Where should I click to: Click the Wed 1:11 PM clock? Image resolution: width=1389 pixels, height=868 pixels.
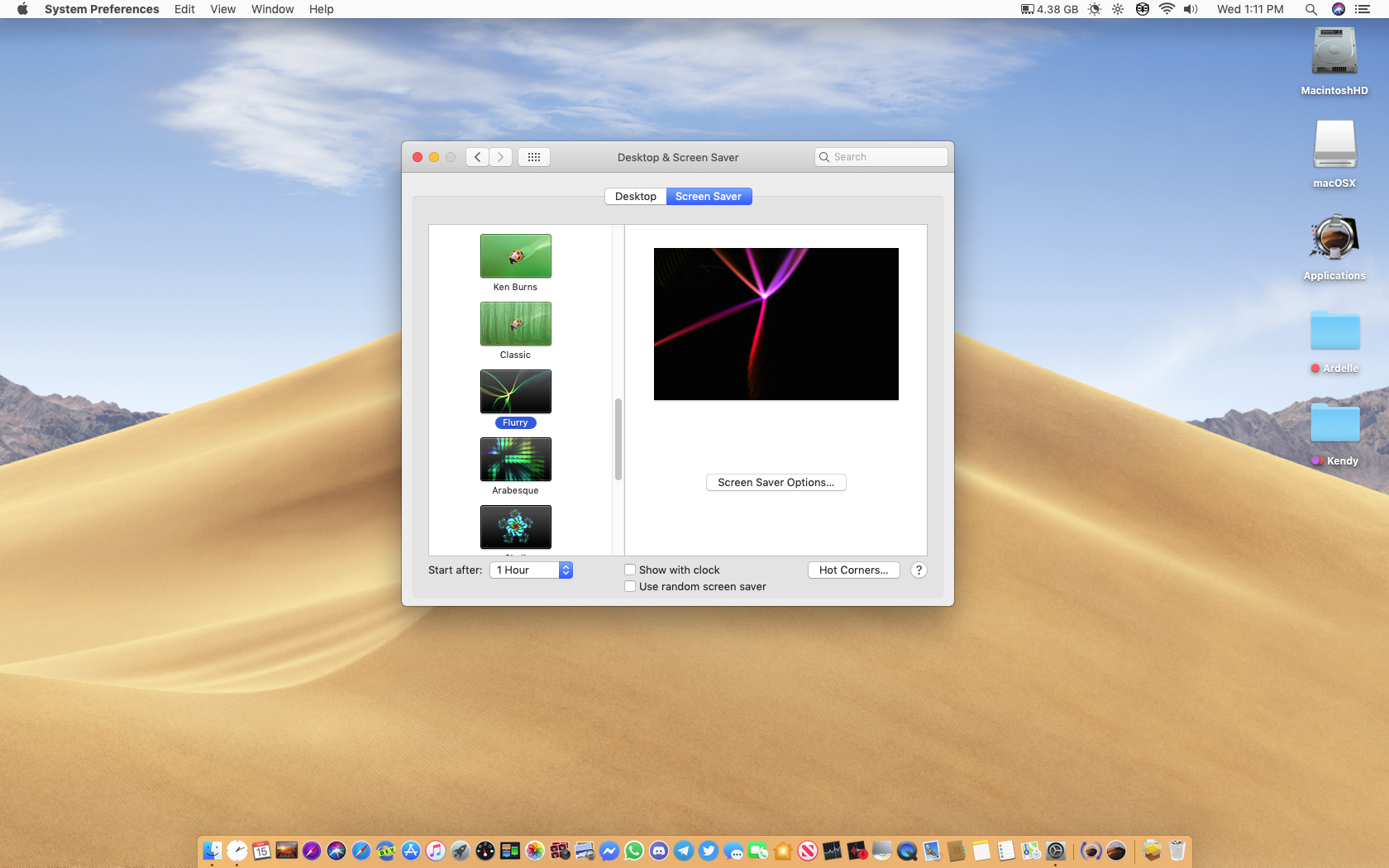[1250, 9]
